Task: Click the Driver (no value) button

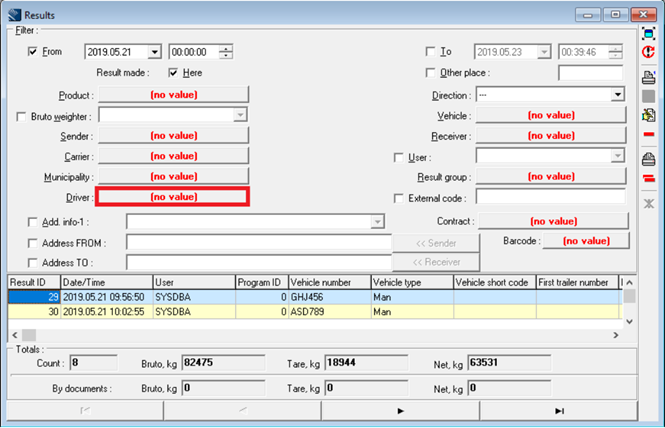Action: 173,197
